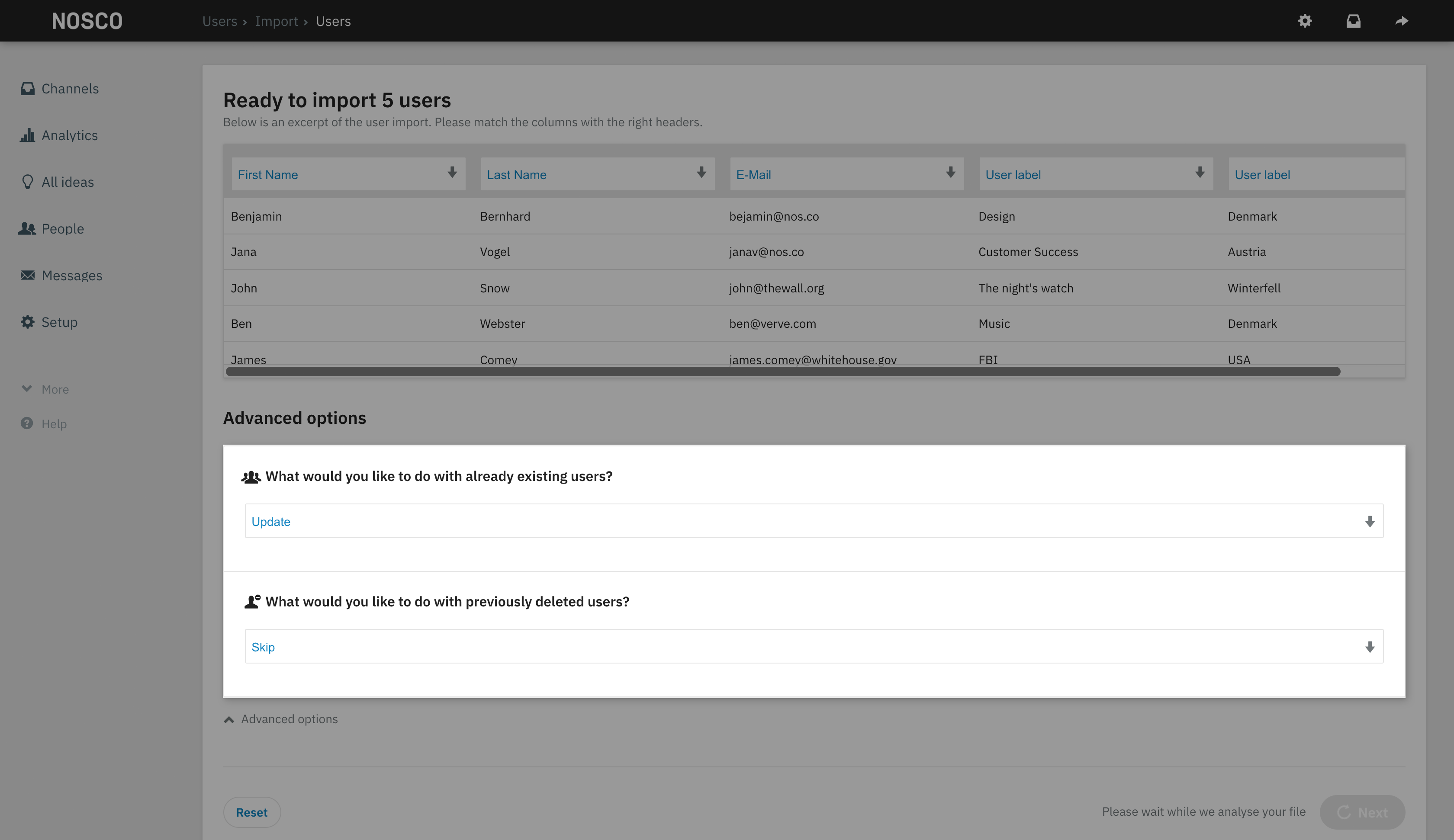Viewport: 1454px width, 840px height.
Task: Click the john@thewall.org cell
Action: 777,288
